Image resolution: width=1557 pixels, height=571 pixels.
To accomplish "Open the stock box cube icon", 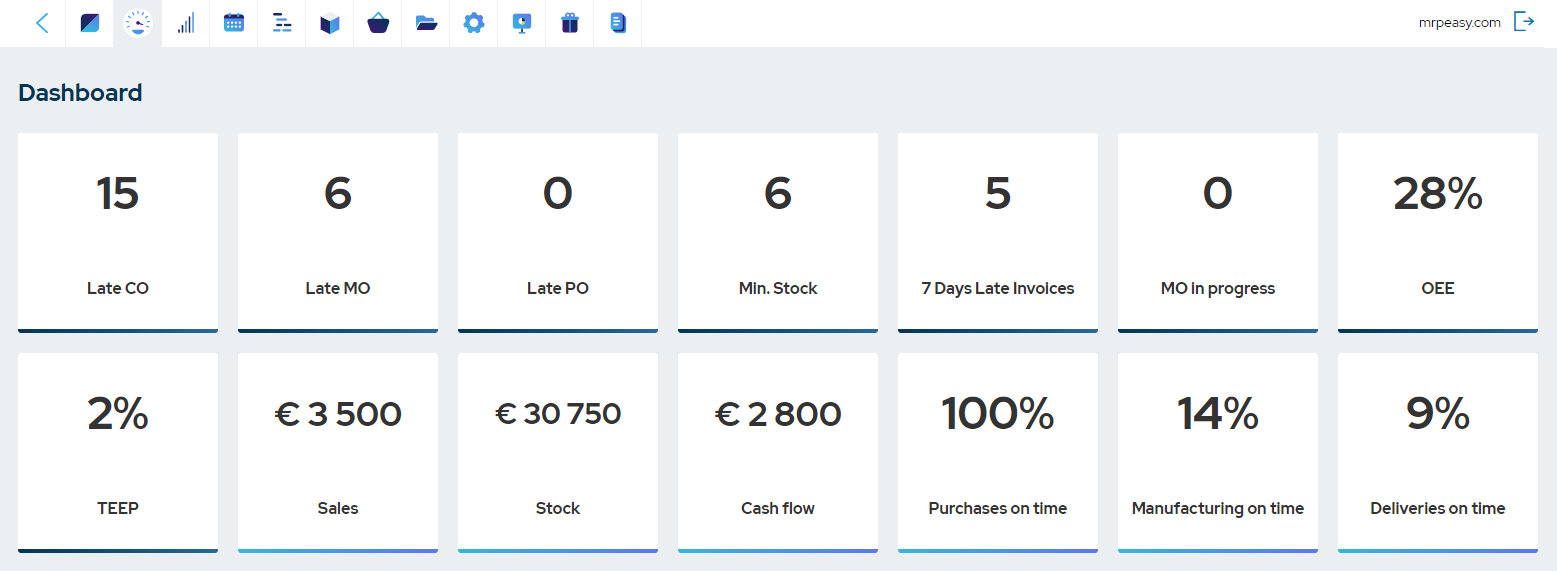I will (x=330, y=23).
